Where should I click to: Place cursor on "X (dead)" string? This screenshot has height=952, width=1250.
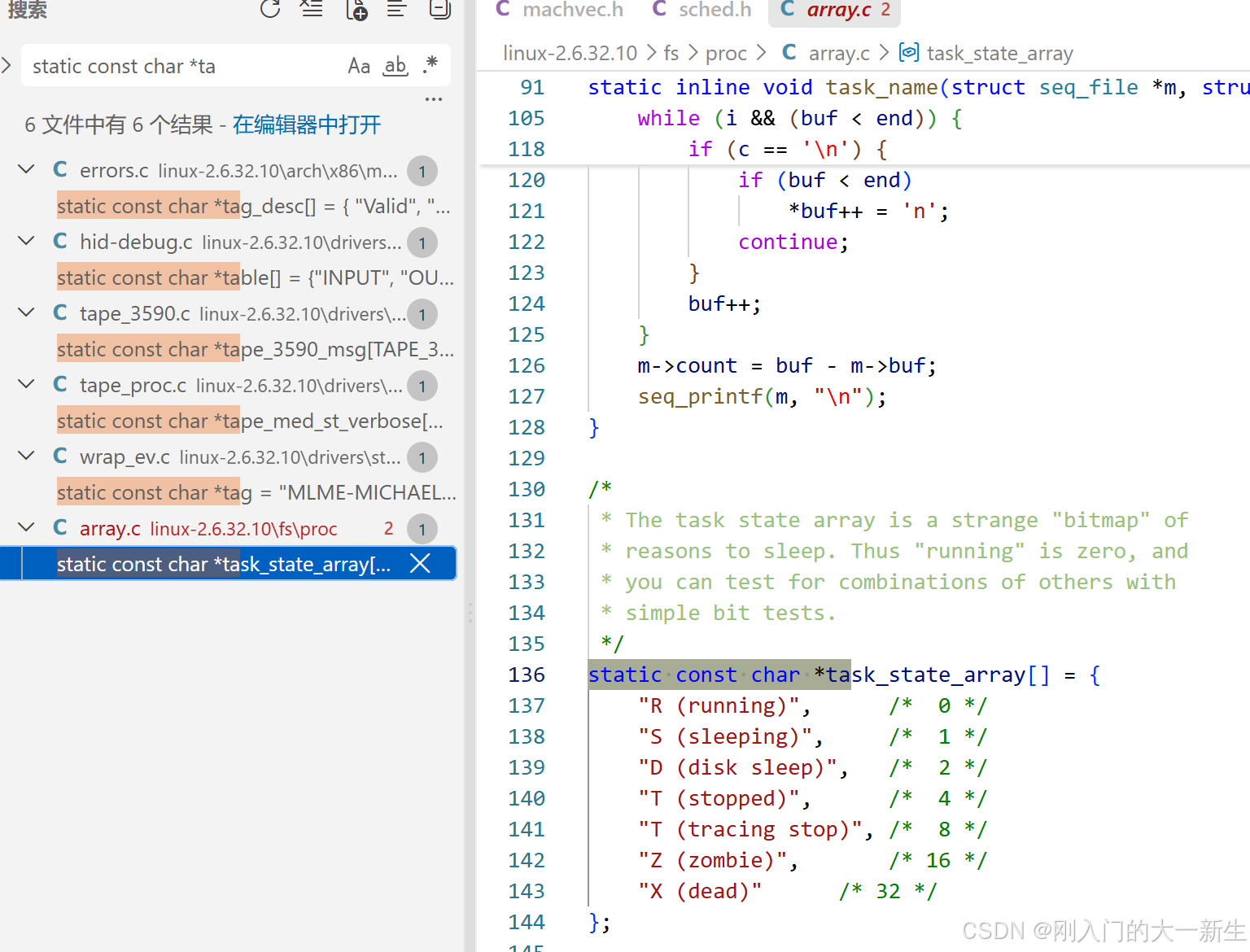click(700, 891)
